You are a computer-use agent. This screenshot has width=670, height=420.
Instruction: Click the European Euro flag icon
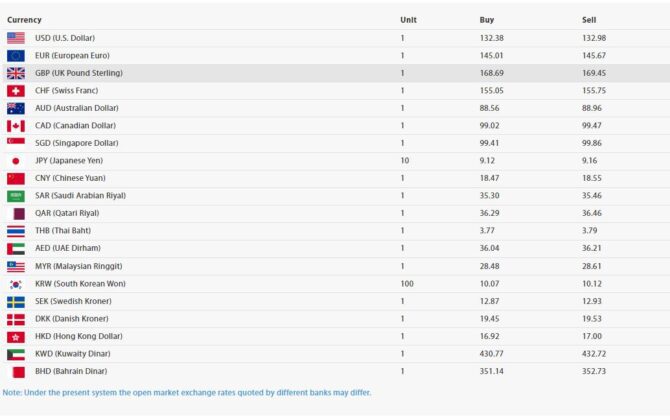pos(16,55)
